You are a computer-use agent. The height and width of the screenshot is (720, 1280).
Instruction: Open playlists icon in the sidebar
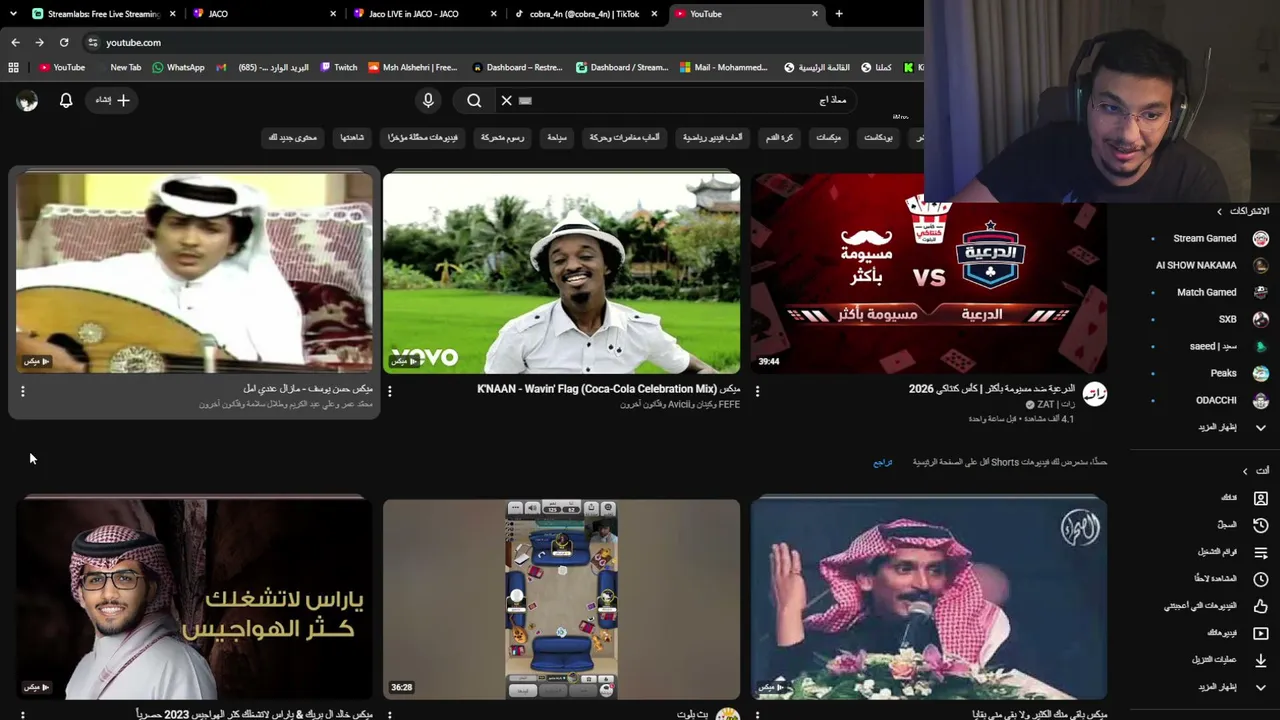coord(1260,552)
